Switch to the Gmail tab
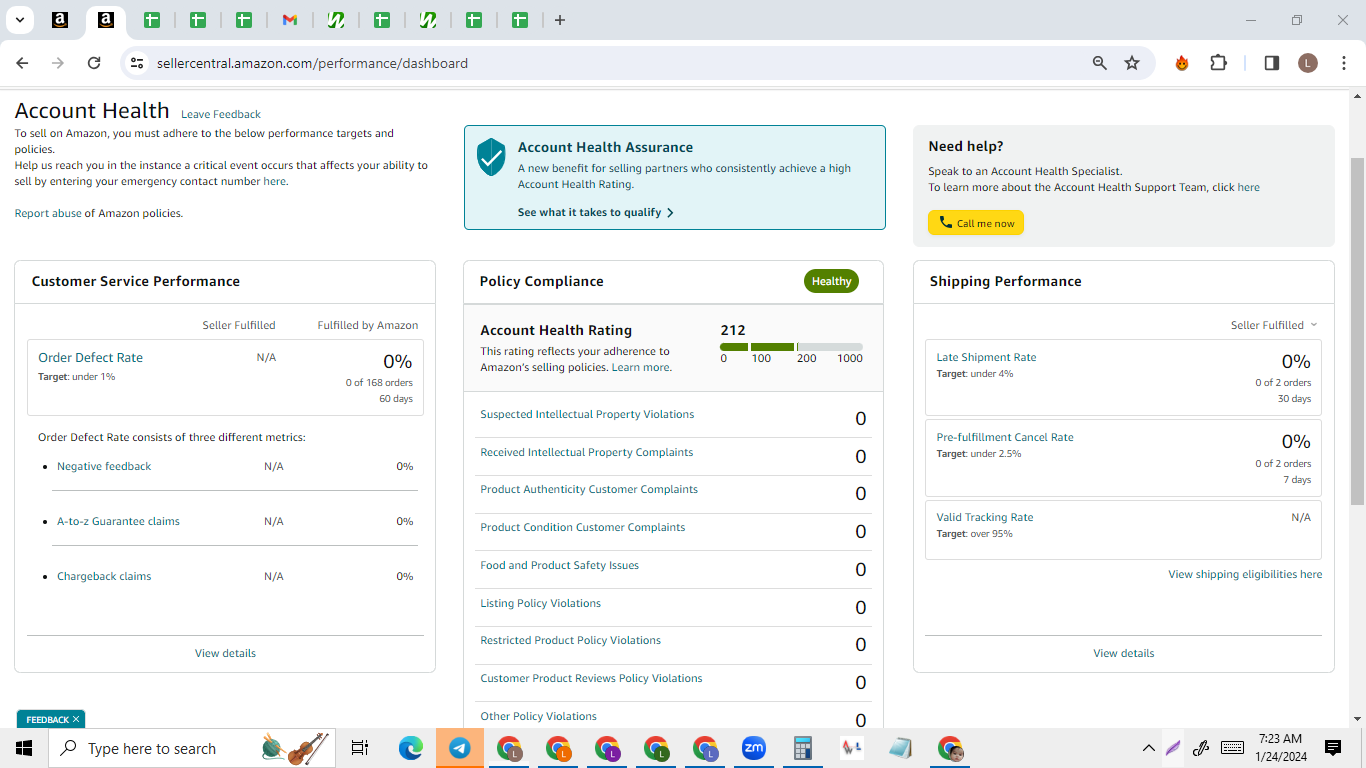 click(290, 20)
